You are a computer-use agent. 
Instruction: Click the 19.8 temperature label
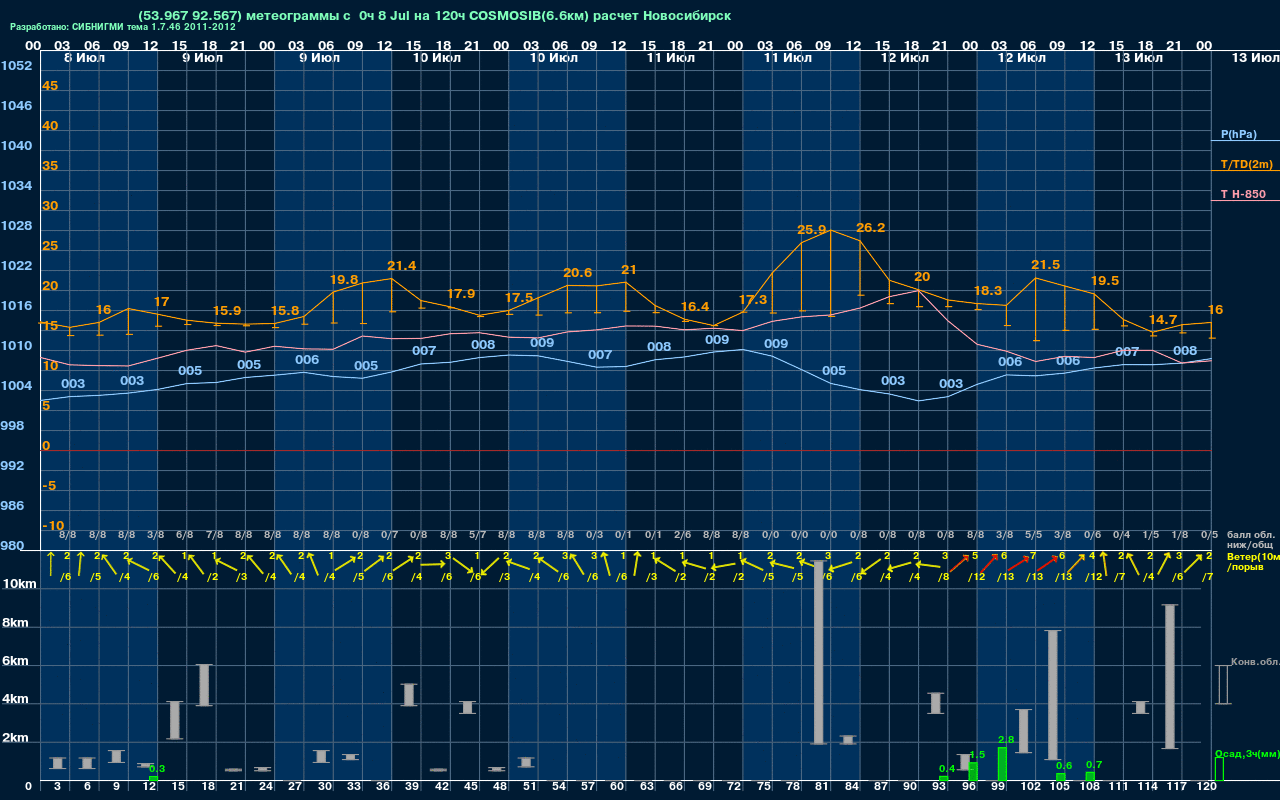click(344, 280)
